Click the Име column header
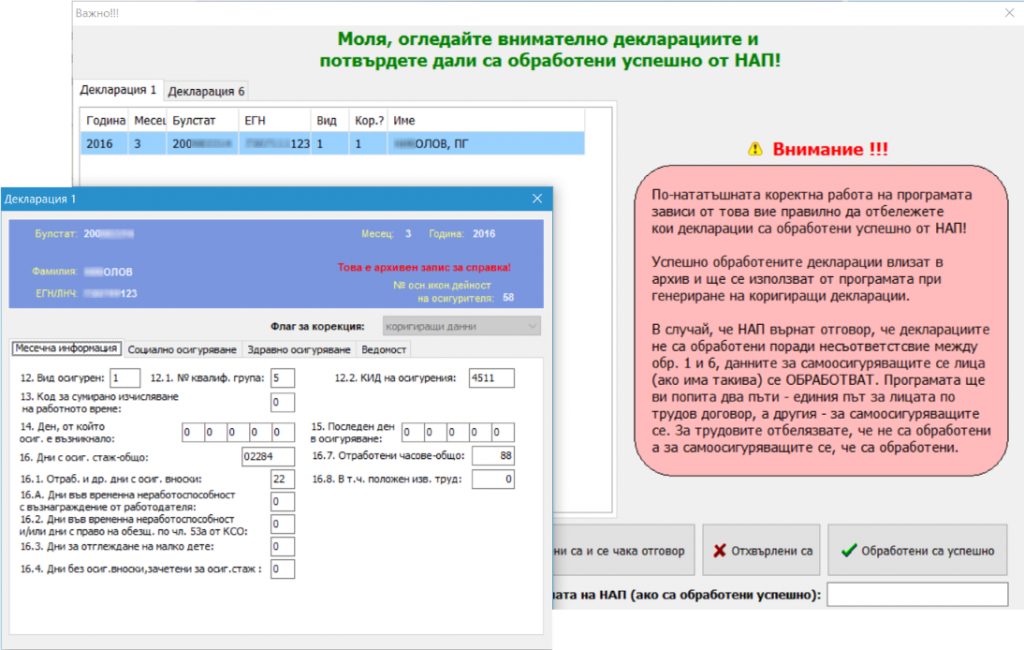Screen dimensions: 1024x650 (486, 120)
